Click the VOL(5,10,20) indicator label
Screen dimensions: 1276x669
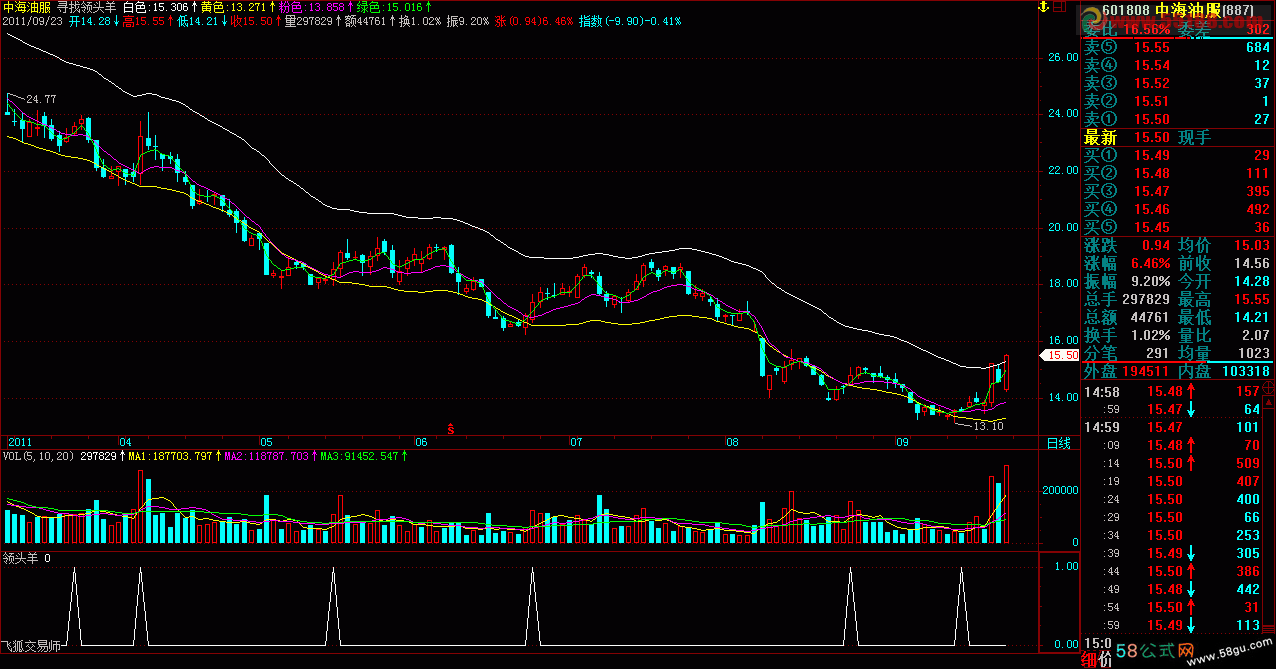coord(38,456)
